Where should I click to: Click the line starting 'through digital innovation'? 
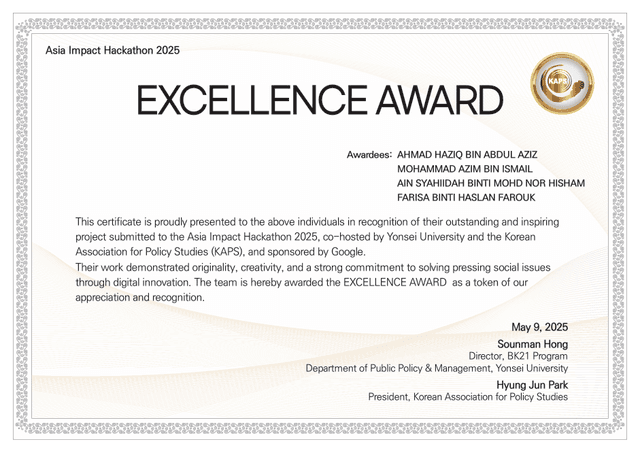(x=302, y=283)
